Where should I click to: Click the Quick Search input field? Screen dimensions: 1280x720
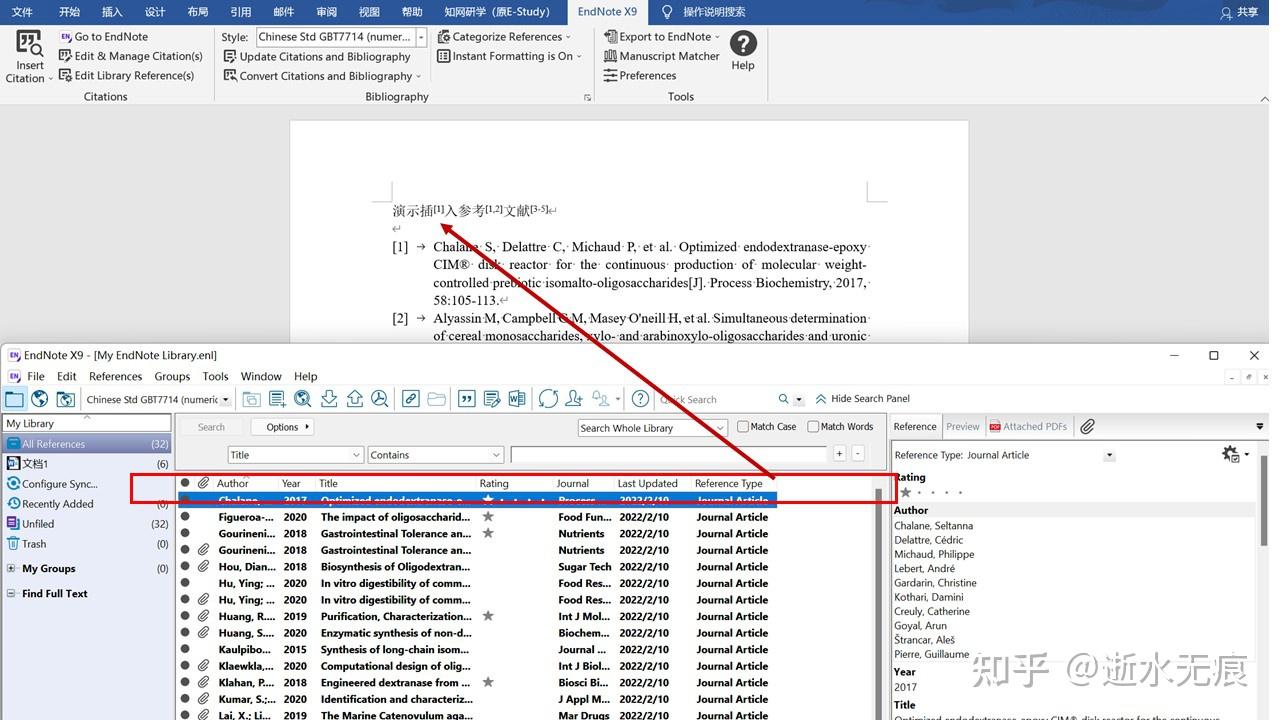(x=716, y=399)
